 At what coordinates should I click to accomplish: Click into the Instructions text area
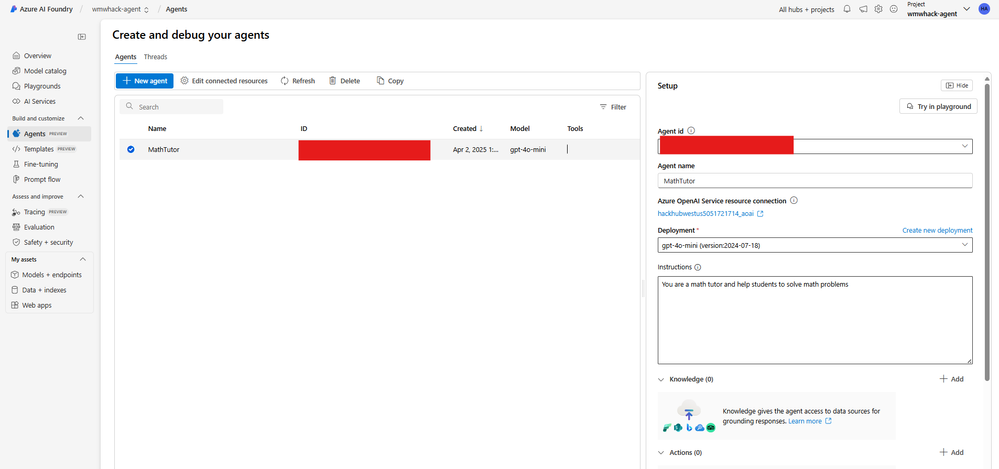coord(815,320)
